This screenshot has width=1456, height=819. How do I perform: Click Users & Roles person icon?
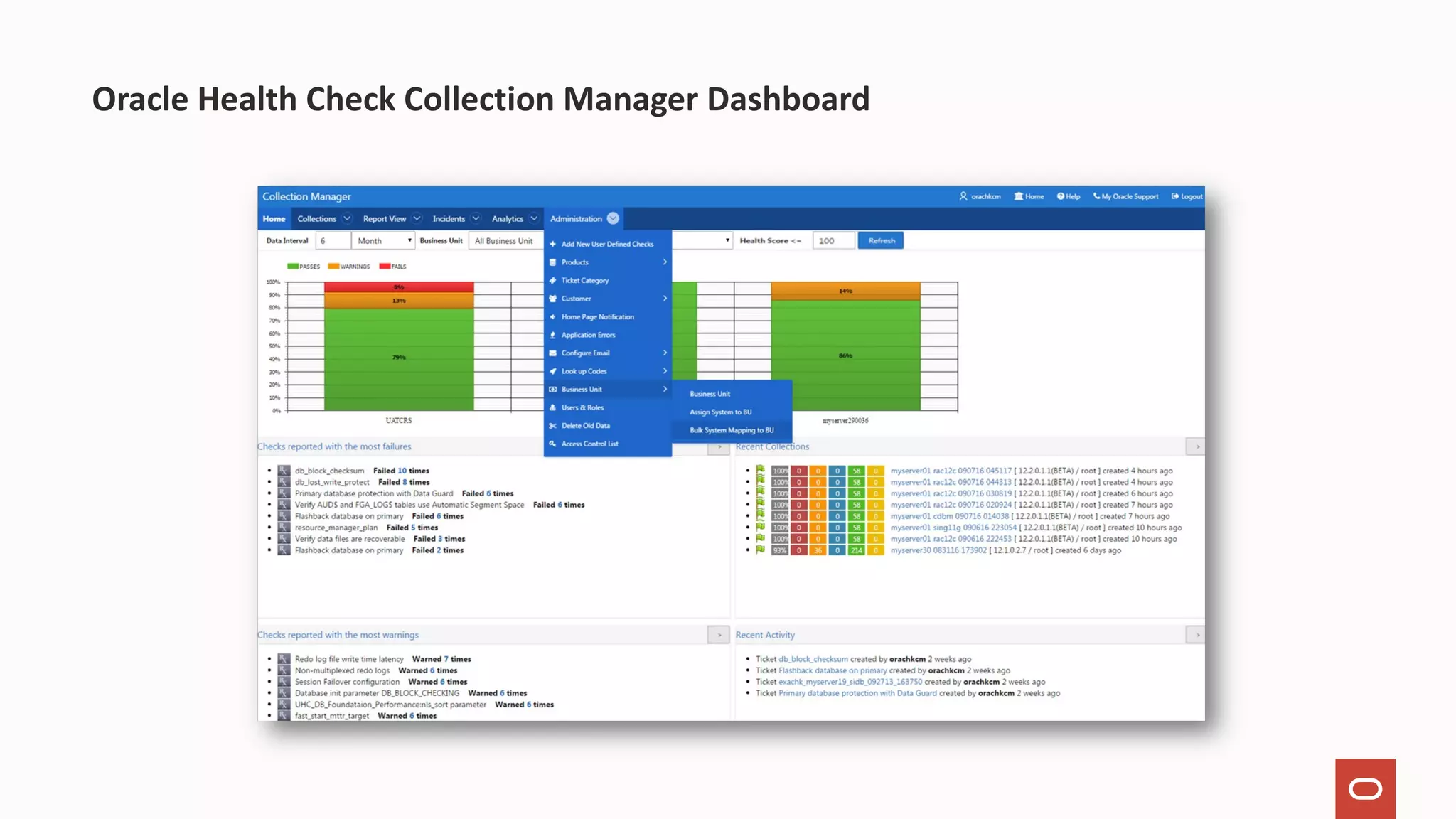(552, 407)
